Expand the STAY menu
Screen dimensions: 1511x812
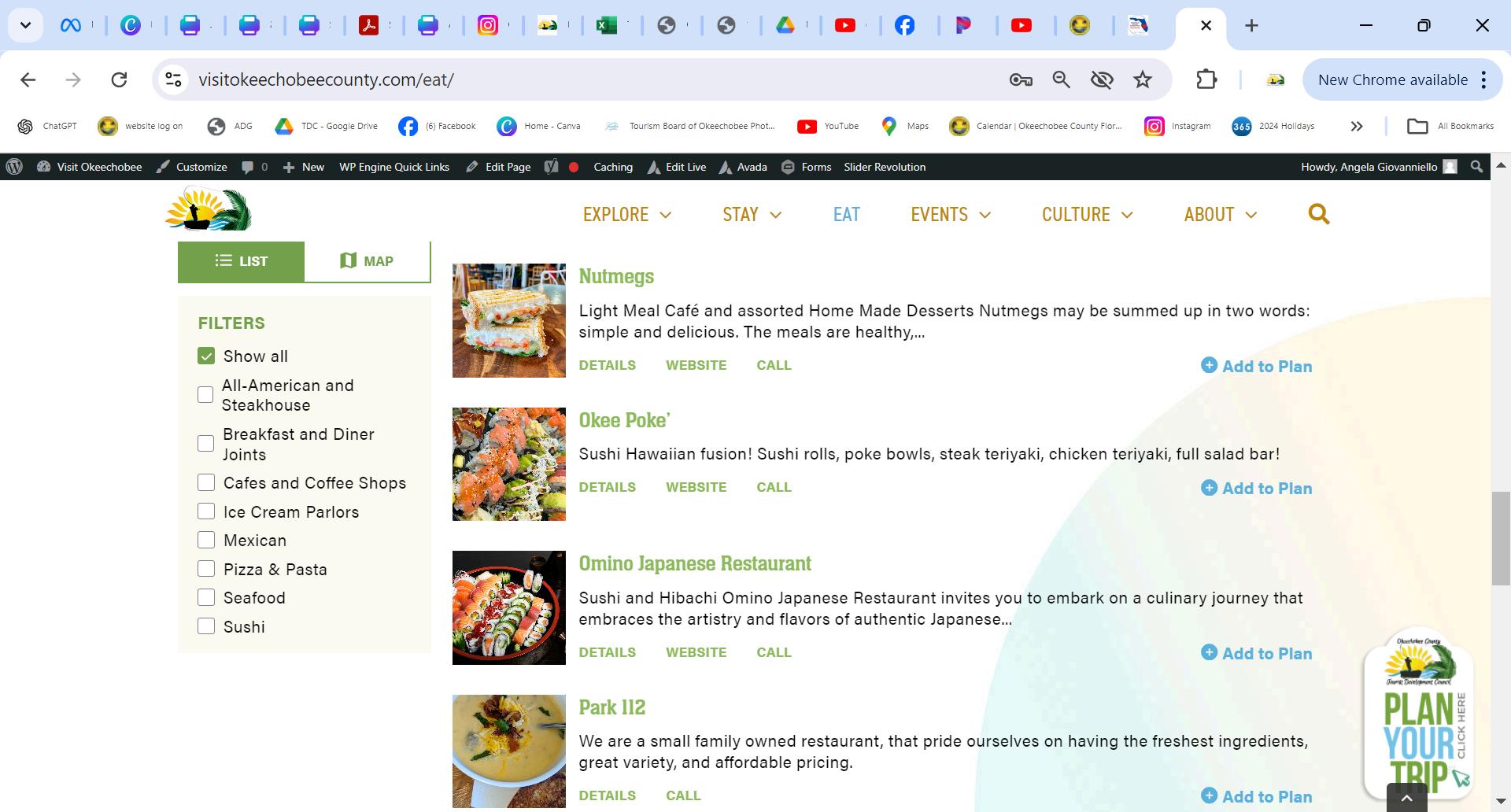tap(752, 214)
